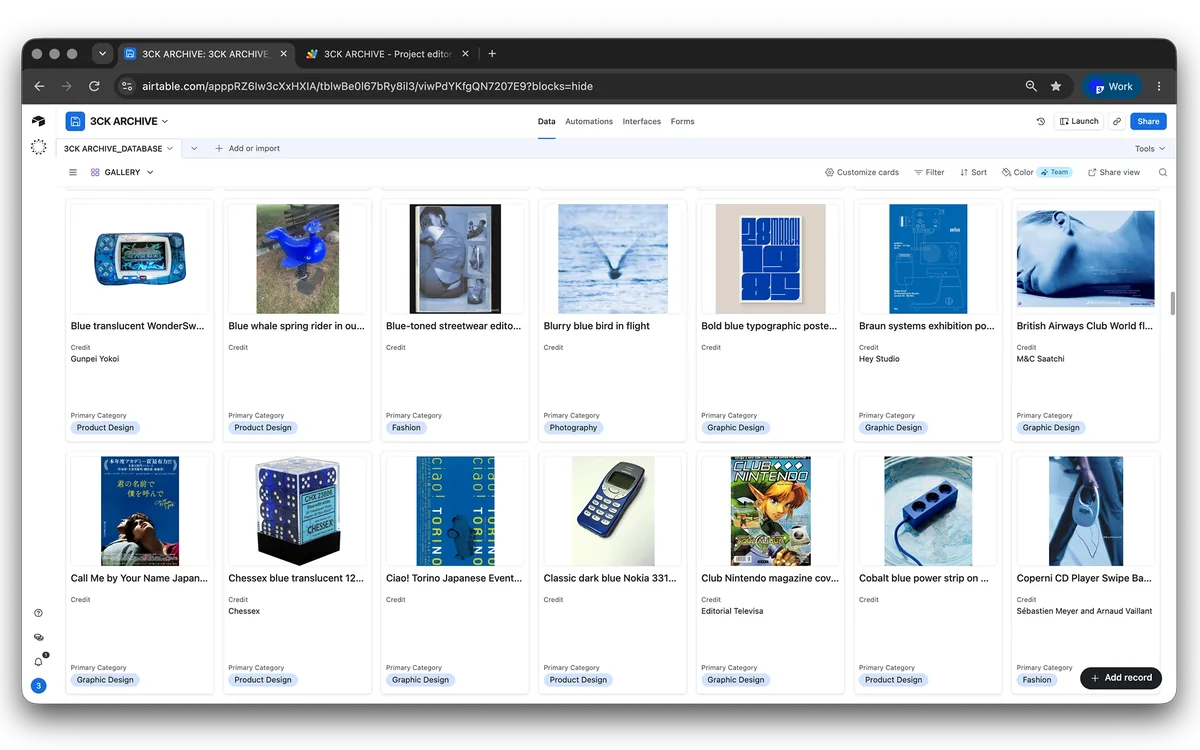Open the Blue-toned streetwear editorial image
Image resolution: width=1200 pixels, height=750 pixels.
(x=455, y=259)
